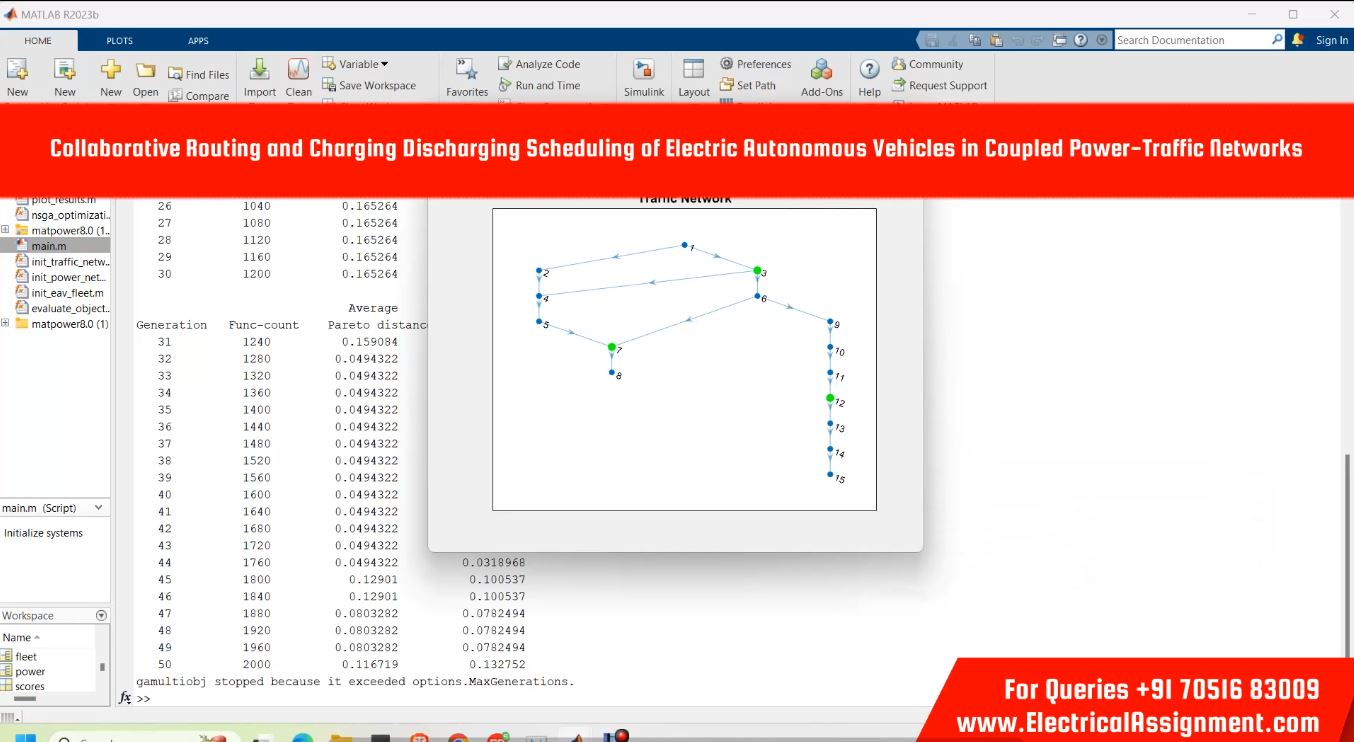Click the Open folder icon
The height and width of the screenshot is (742, 1354).
[146, 71]
